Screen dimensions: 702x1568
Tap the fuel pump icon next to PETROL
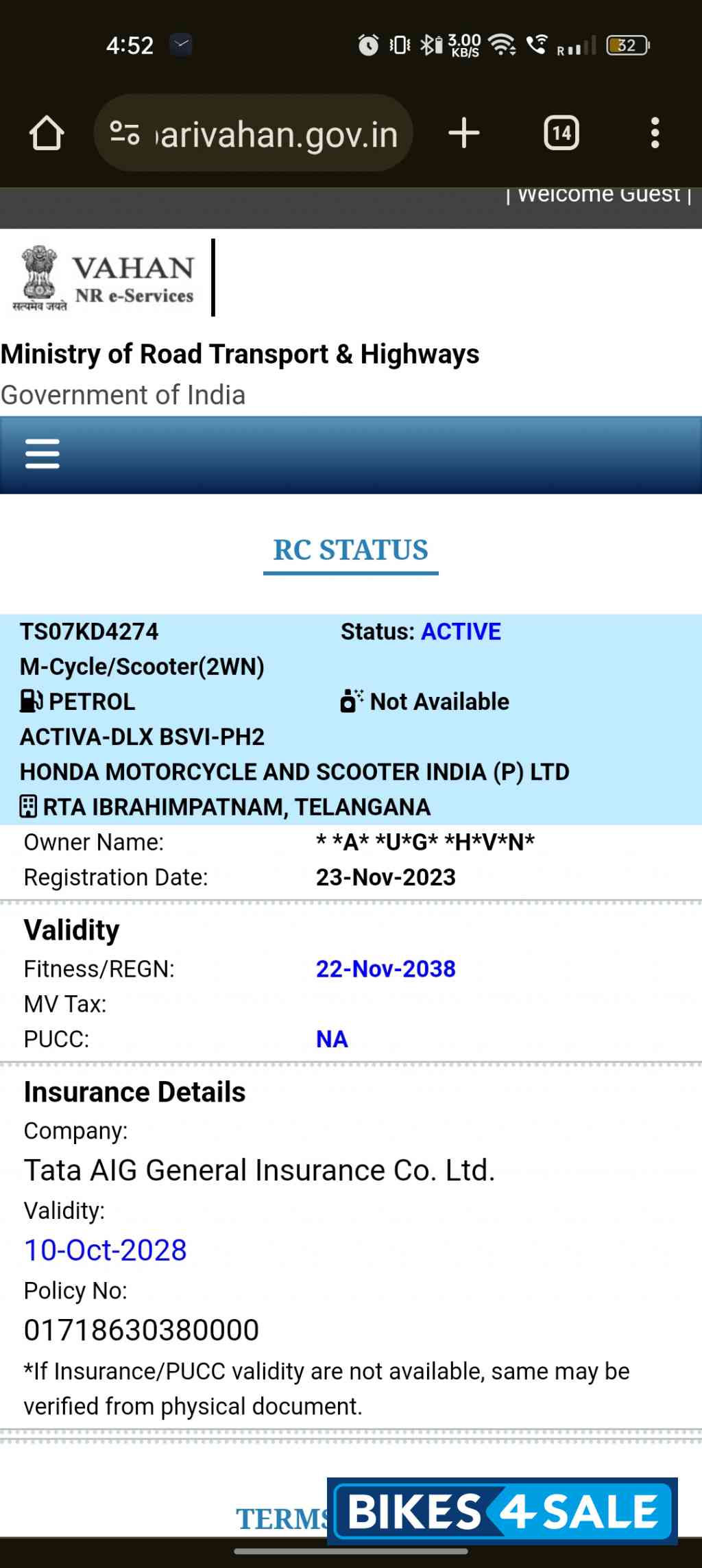pyautogui.click(x=29, y=701)
